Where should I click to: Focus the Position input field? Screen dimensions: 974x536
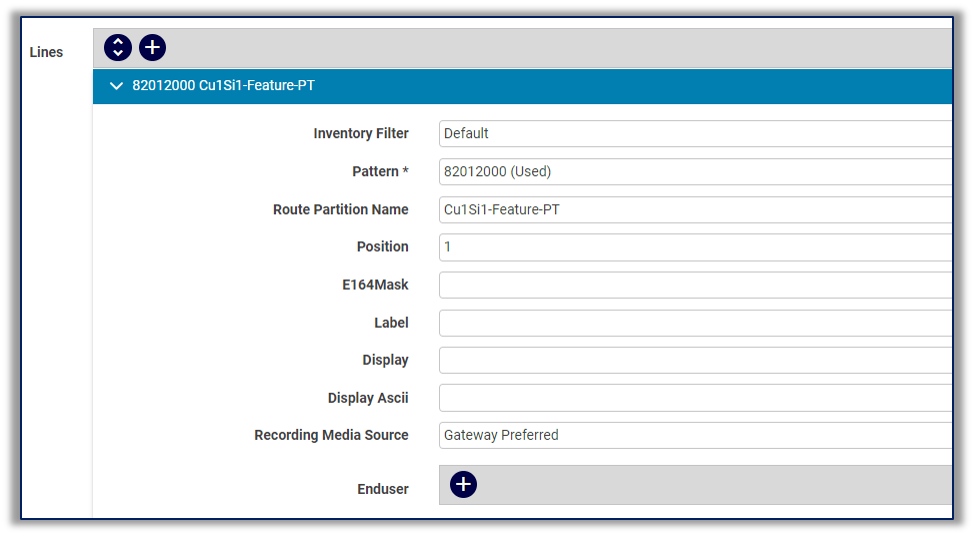pos(695,247)
